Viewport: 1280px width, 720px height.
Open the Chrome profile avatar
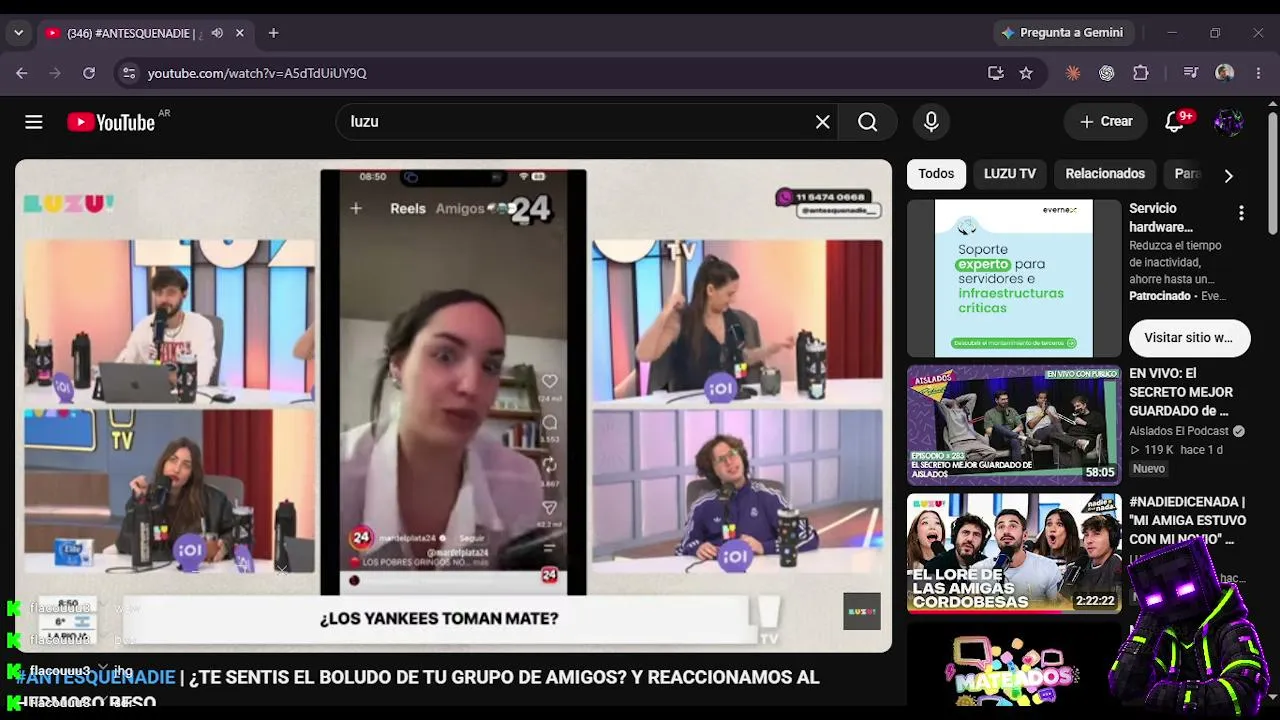point(1224,73)
